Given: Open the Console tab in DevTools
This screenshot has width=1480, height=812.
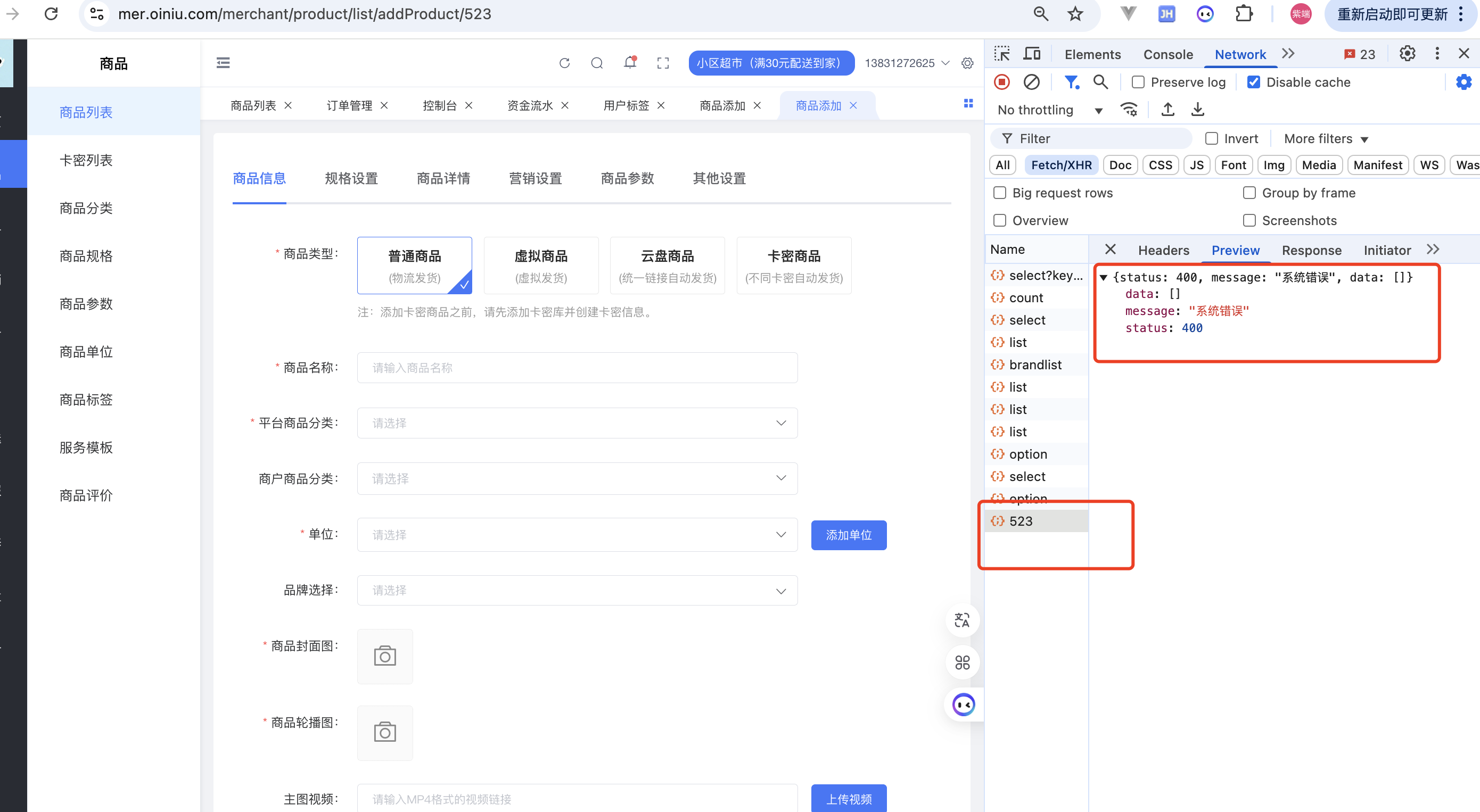Looking at the screenshot, I should [1167, 54].
